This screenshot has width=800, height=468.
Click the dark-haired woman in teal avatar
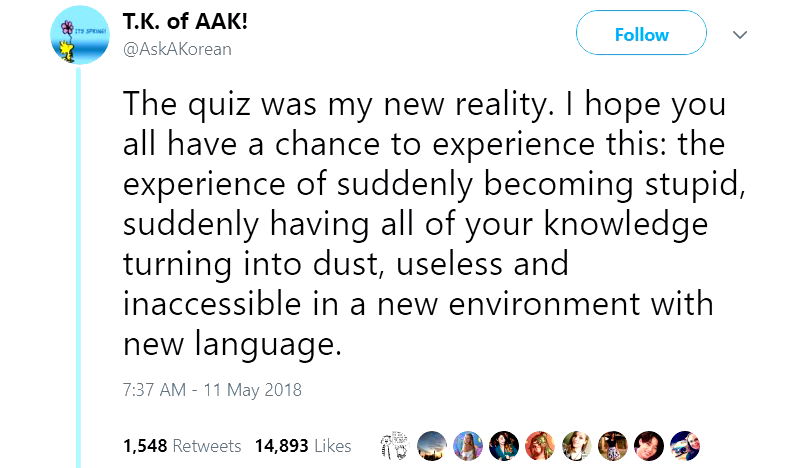(x=504, y=445)
